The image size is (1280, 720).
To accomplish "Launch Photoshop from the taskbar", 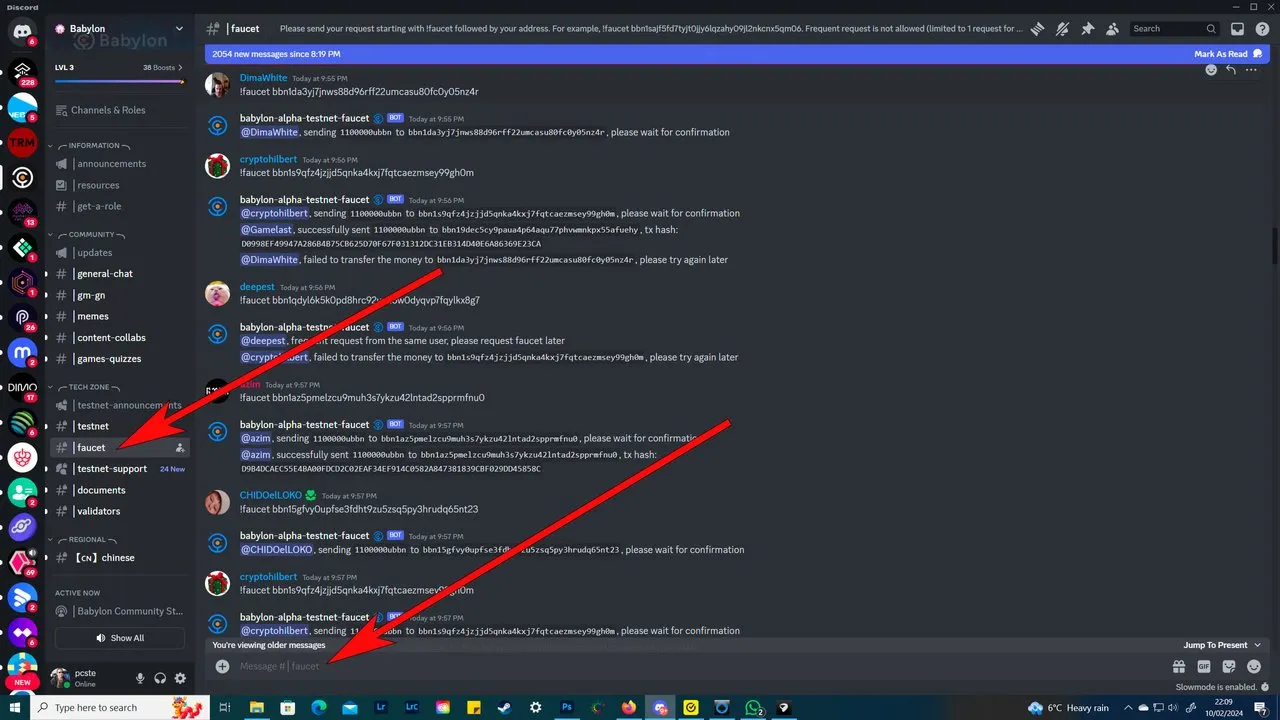I will (x=566, y=708).
